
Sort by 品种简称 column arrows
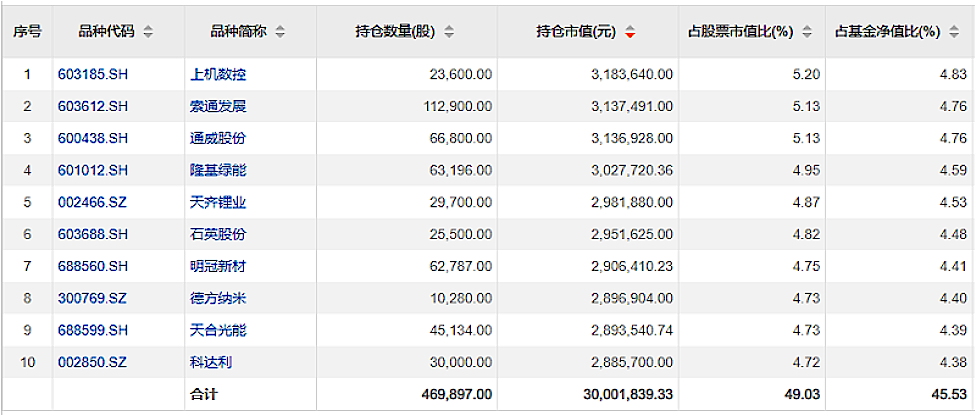point(280,32)
